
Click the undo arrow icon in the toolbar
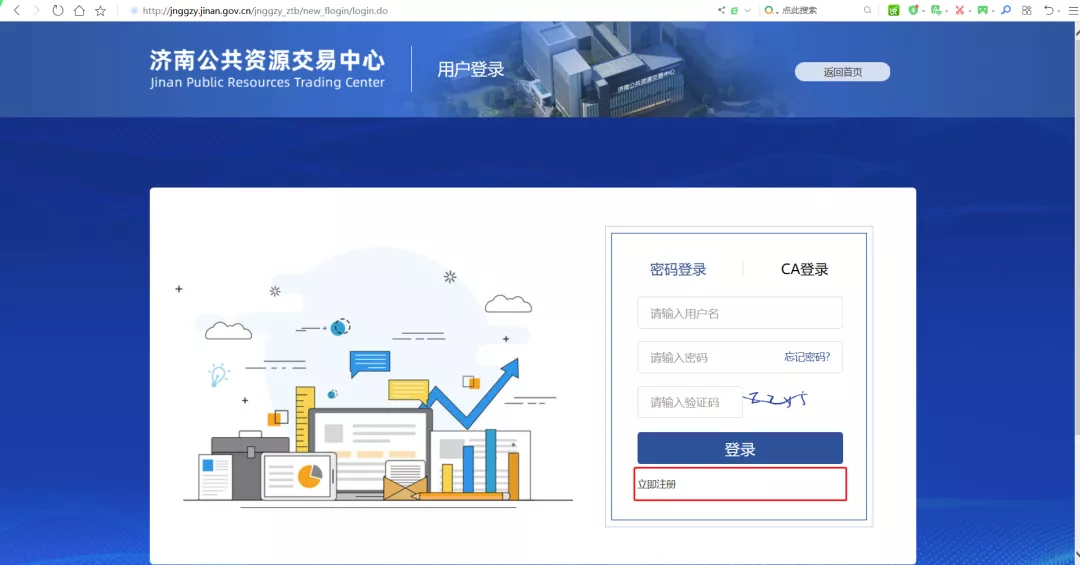(1048, 10)
